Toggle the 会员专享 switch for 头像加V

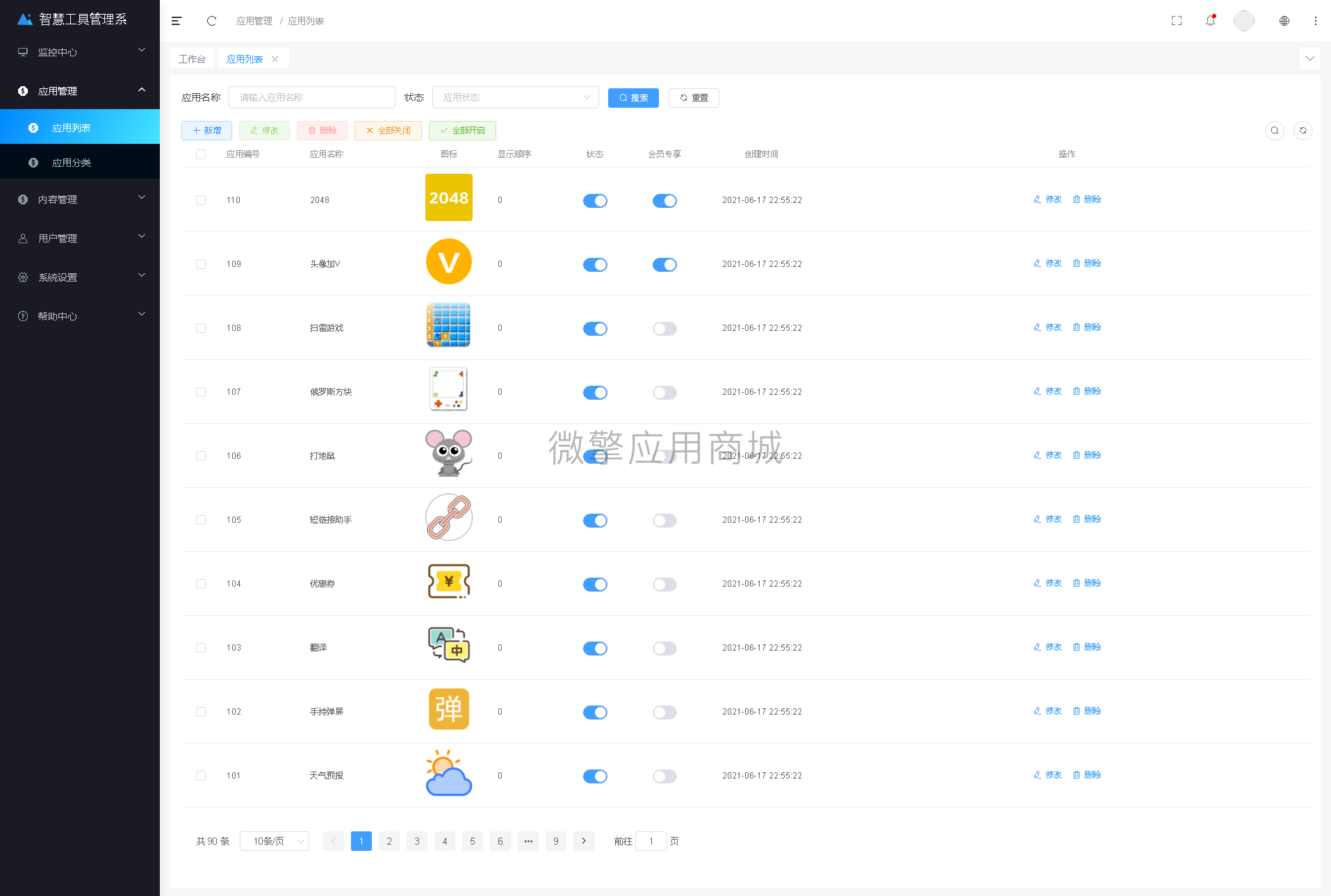[x=664, y=265]
